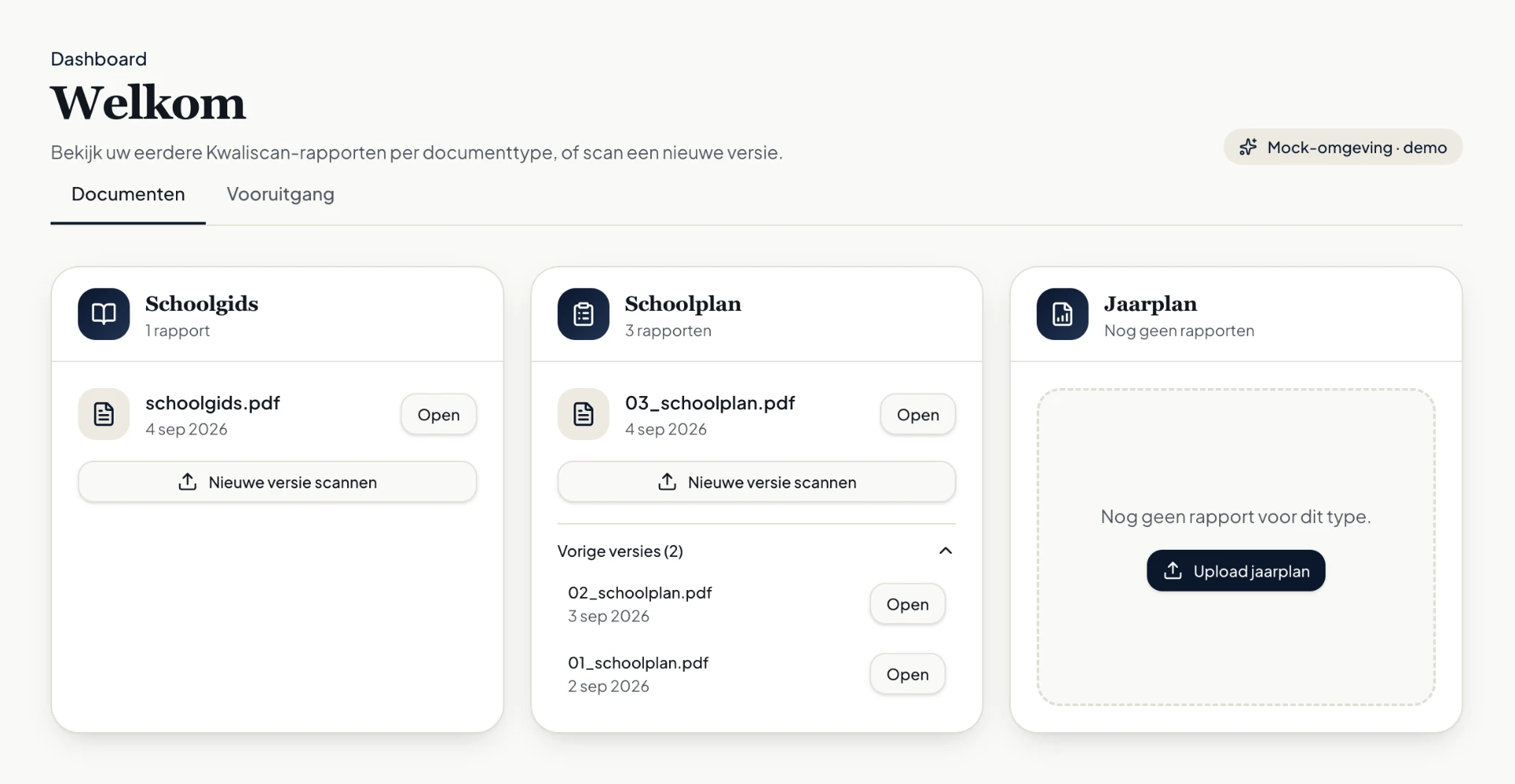Screen dimensions: 1515x784
Task: Click the Welkom page heading
Action: pyautogui.click(x=148, y=103)
